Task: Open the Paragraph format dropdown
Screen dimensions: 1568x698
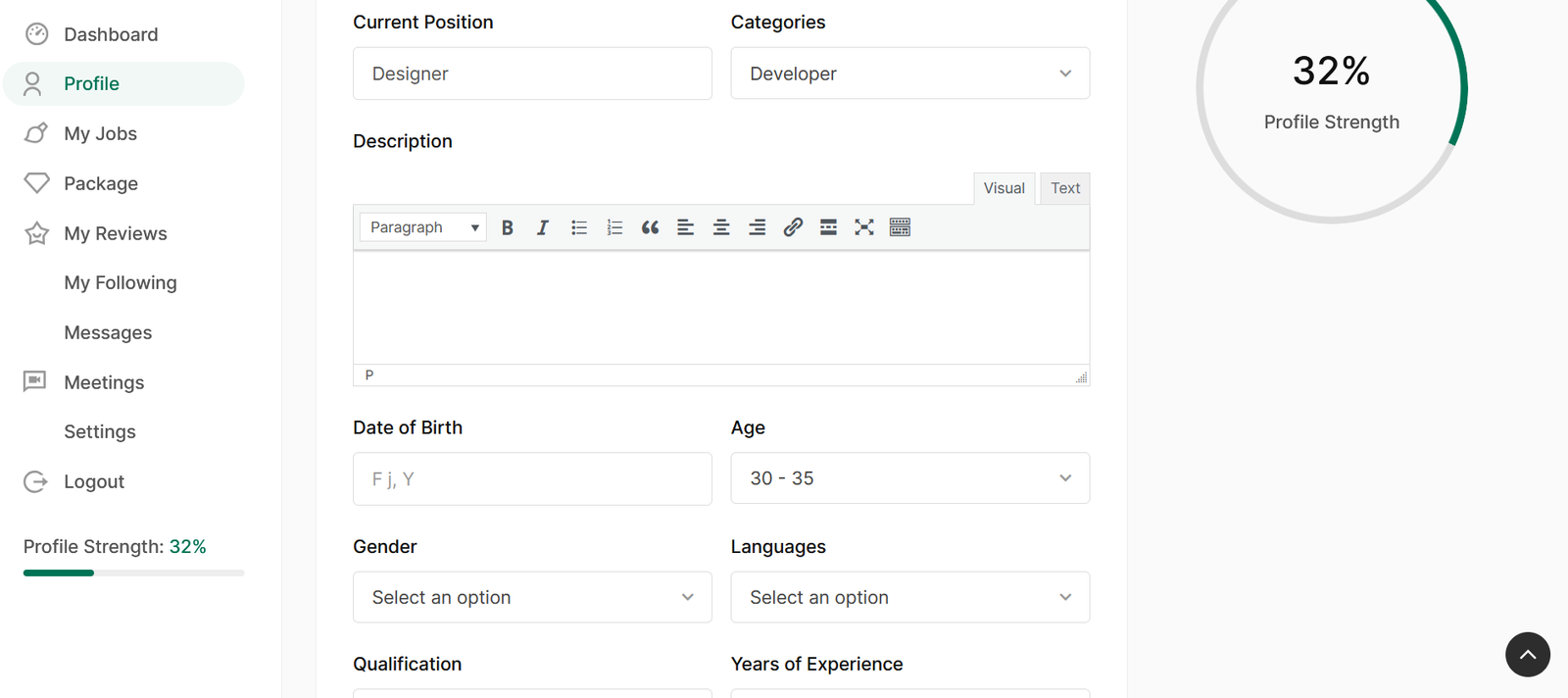Action: [x=423, y=227]
